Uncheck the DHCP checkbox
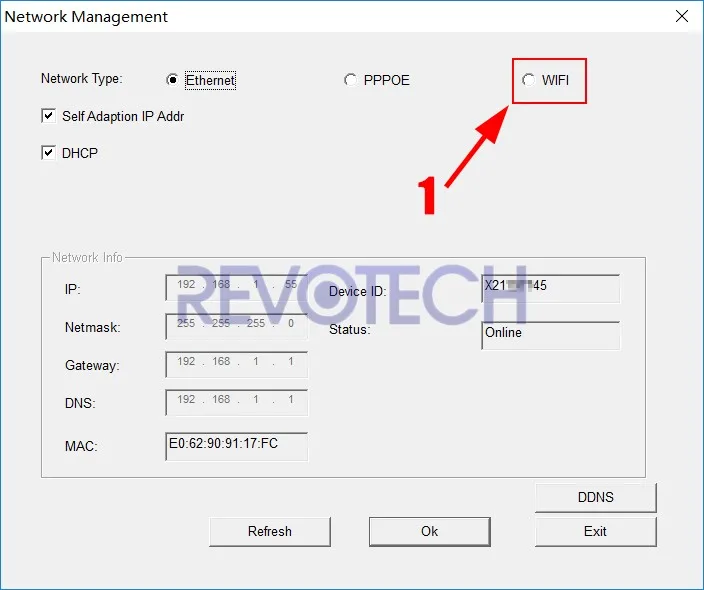This screenshot has width=704, height=590. pos(48,153)
